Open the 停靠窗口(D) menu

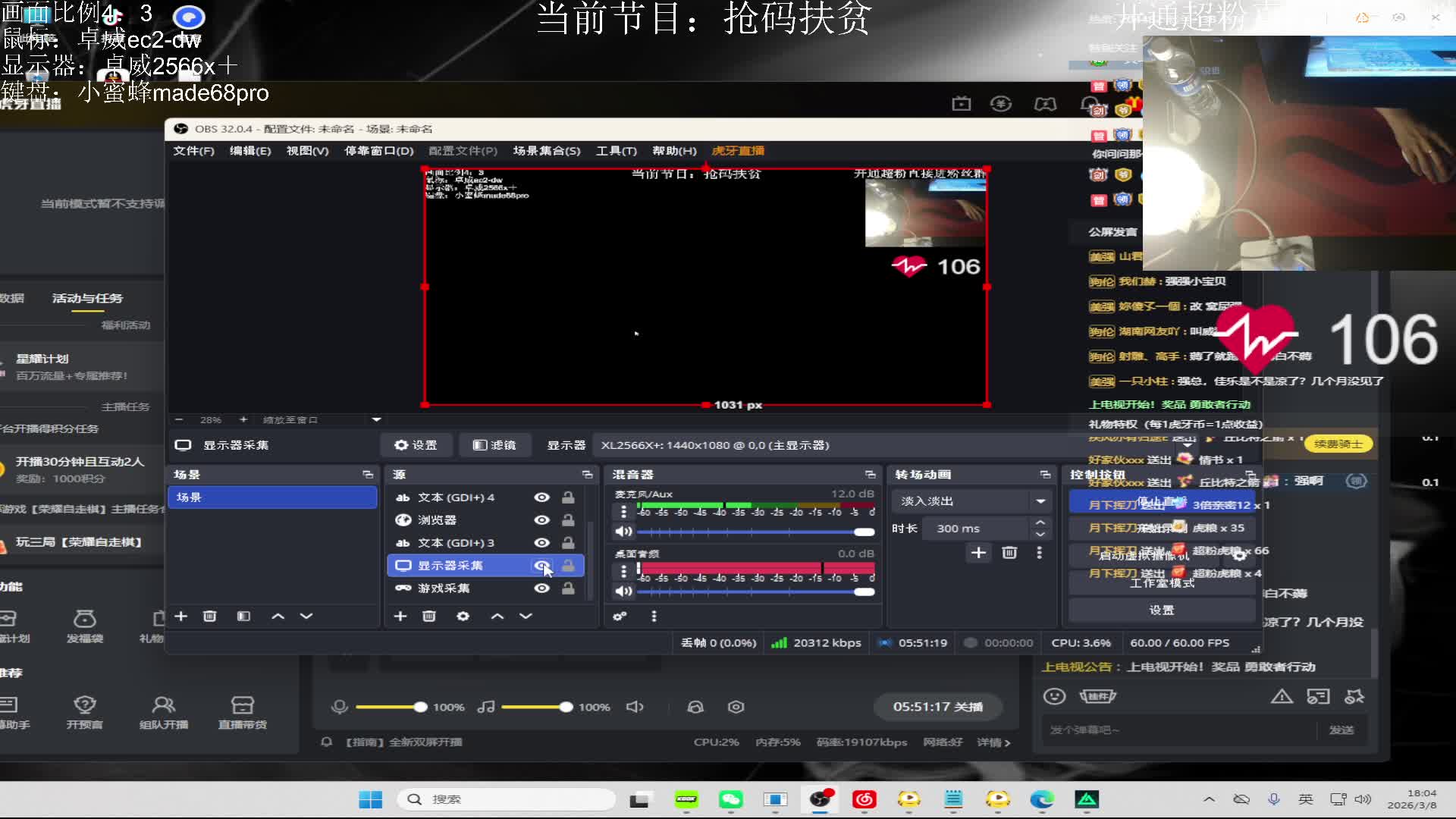pyautogui.click(x=378, y=151)
